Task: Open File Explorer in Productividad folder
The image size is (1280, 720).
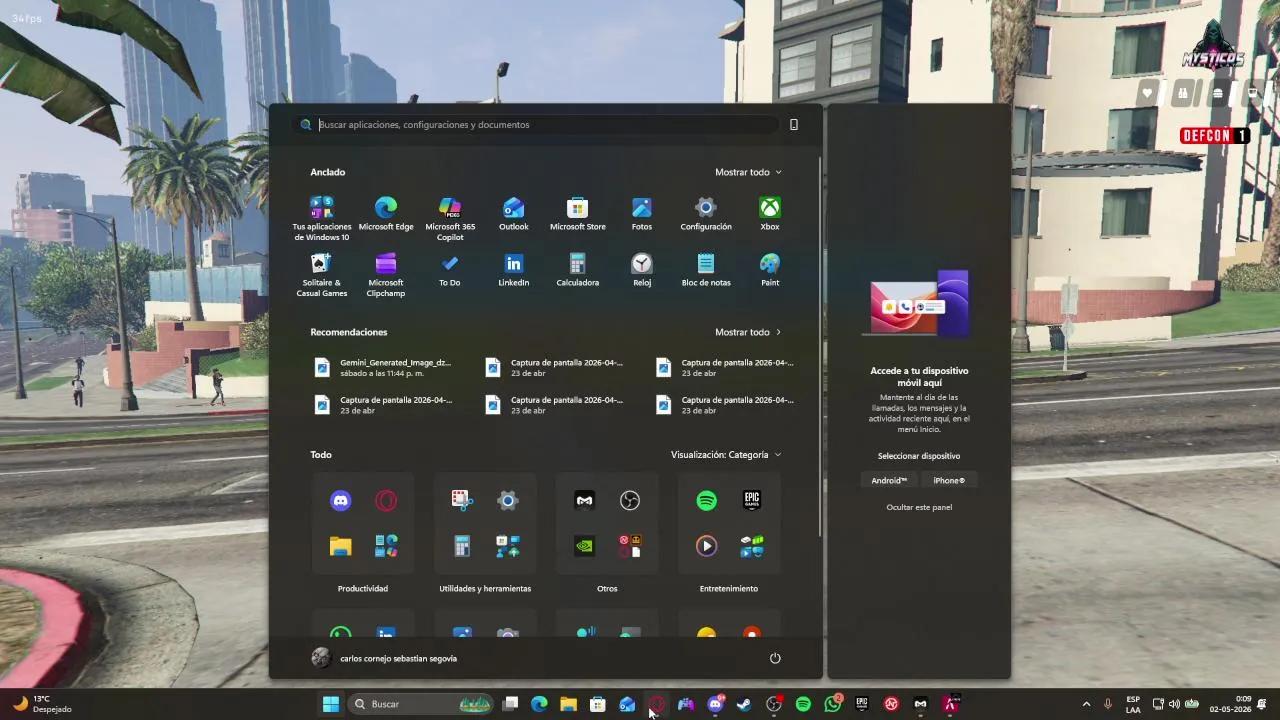Action: [341, 546]
